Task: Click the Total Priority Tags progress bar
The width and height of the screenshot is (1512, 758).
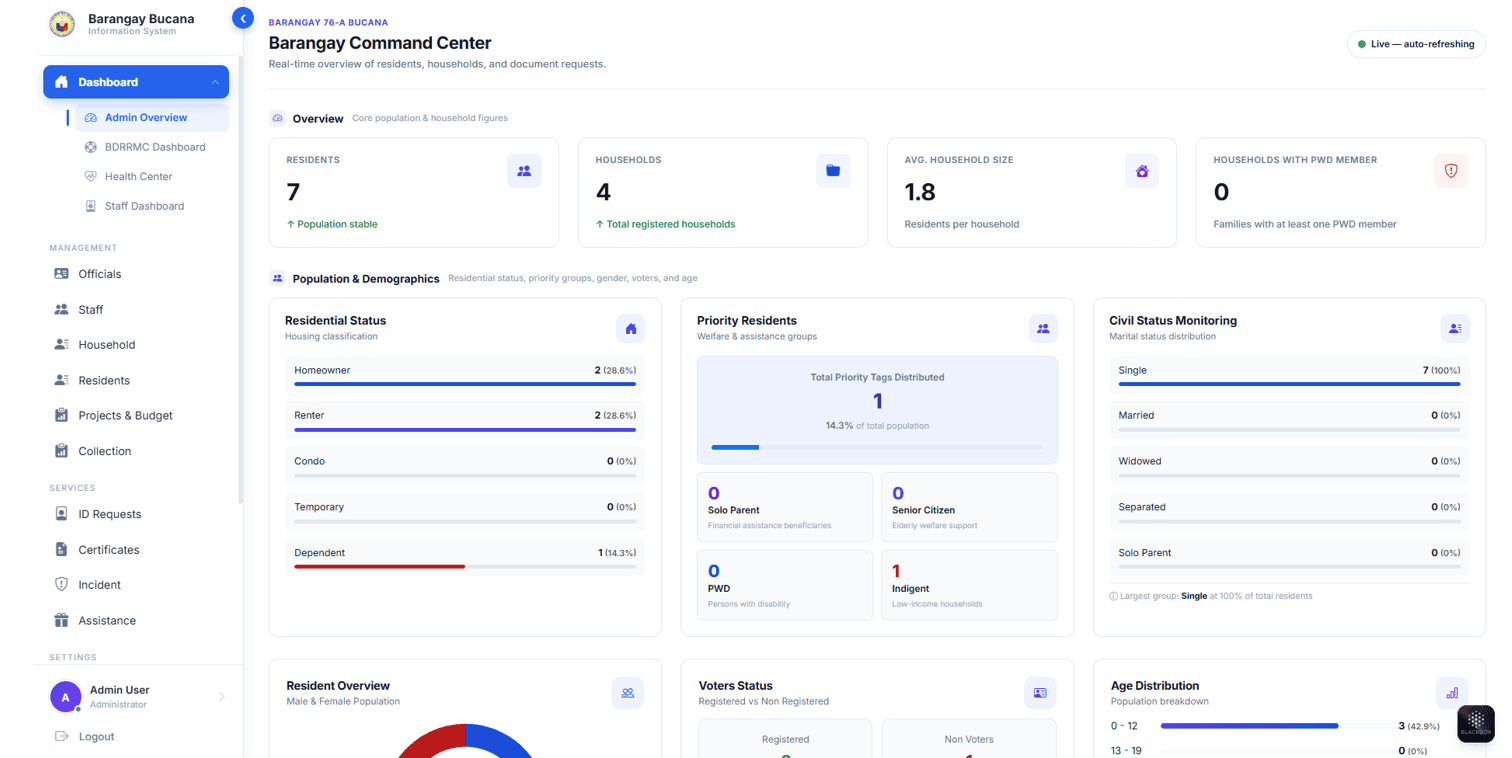Action: pyautogui.click(x=877, y=447)
